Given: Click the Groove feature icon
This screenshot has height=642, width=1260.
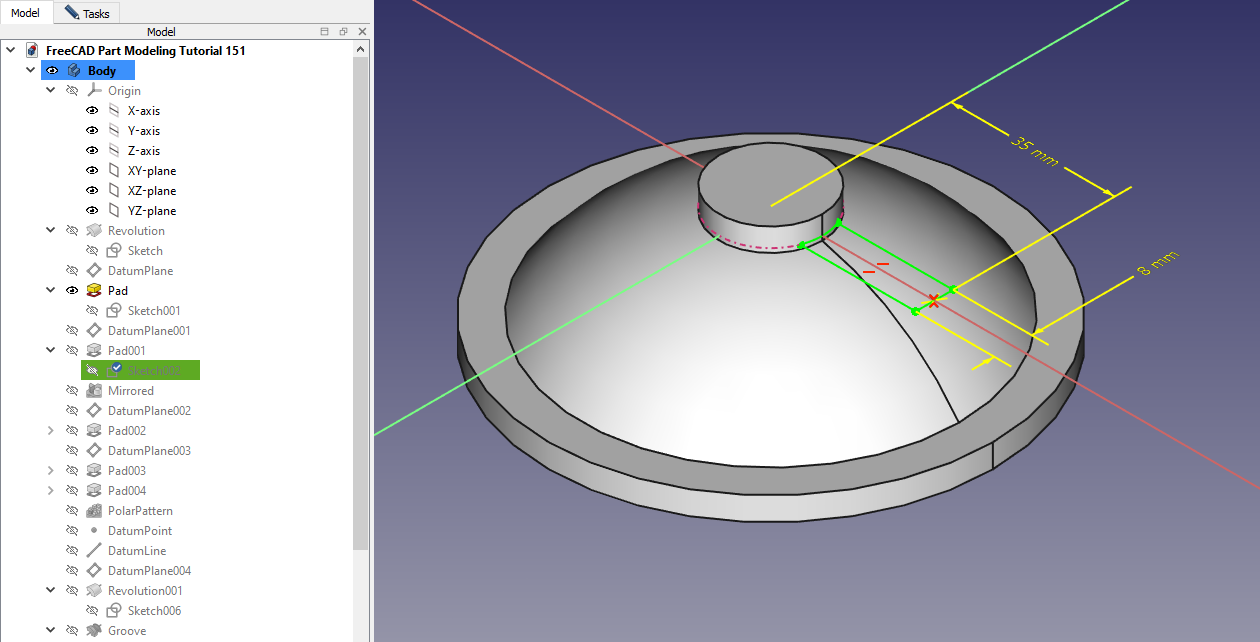Looking at the screenshot, I should (94, 631).
